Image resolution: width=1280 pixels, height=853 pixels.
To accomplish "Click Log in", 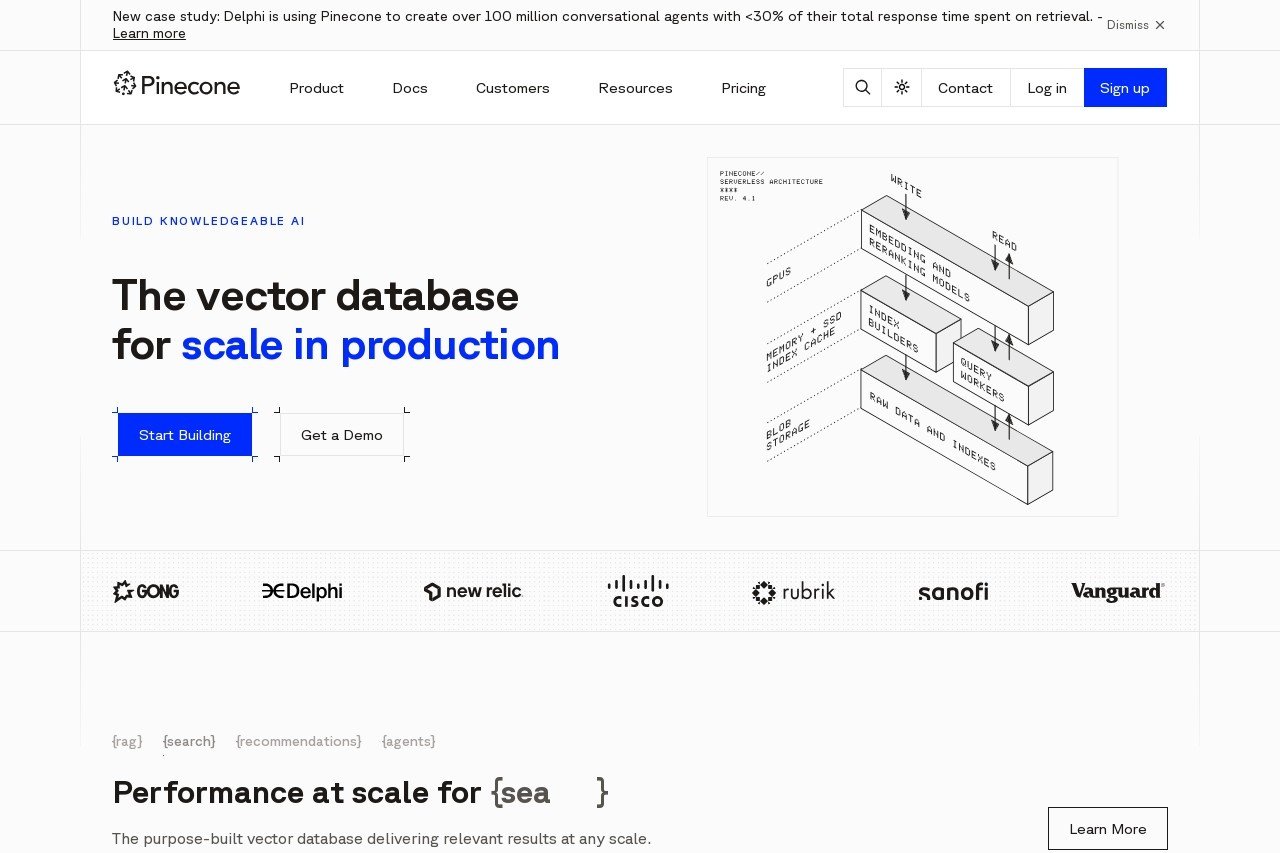I will [x=1047, y=88].
